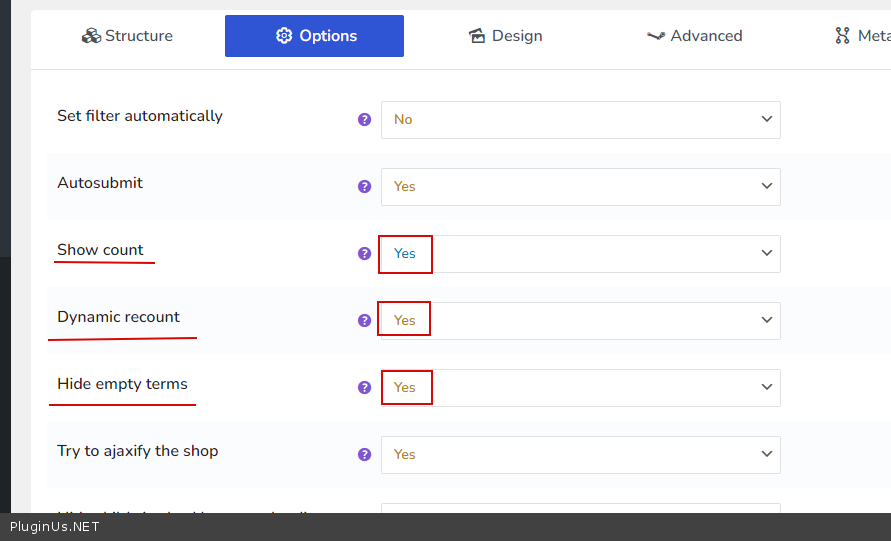891x541 pixels.
Task: Click the gear icon on Options tab
Action: tap(284, 36)
